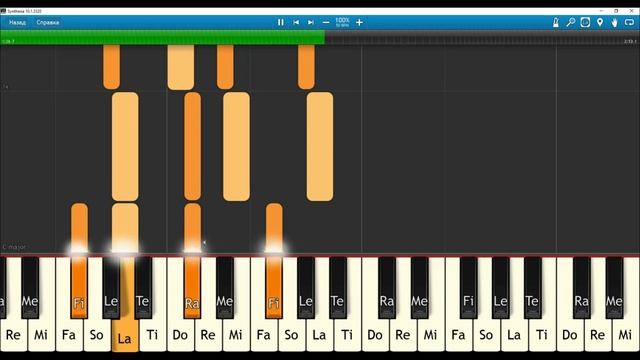This screenshot has width=640, height=360.
Task: Go back using the Назад menu
Action: (x=17, y=22)
